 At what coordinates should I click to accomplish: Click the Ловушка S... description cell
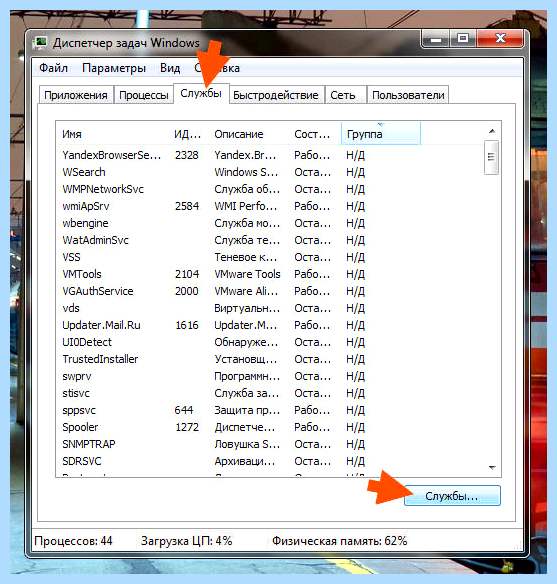[x=247, y=444]
